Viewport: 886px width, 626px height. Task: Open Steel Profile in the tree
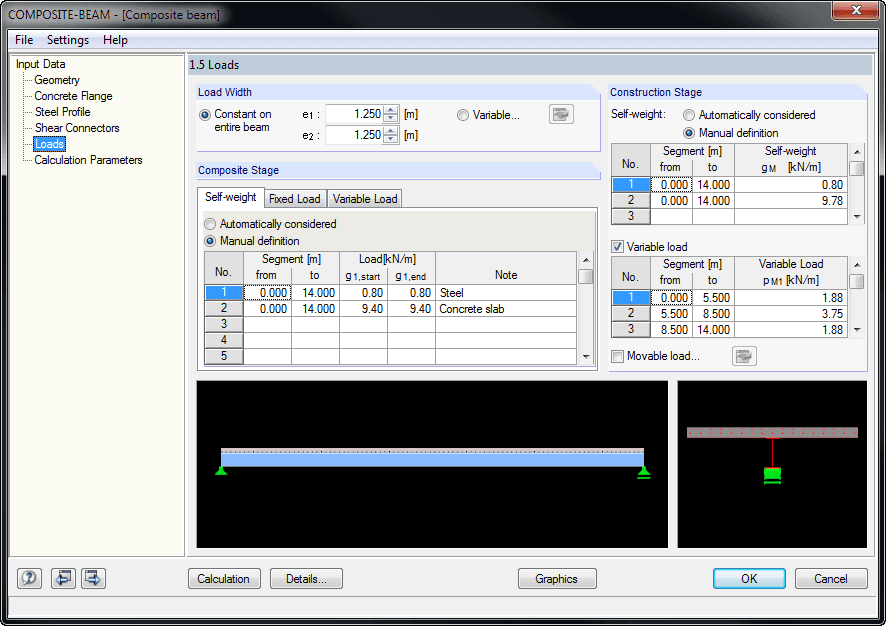(63, 112)
